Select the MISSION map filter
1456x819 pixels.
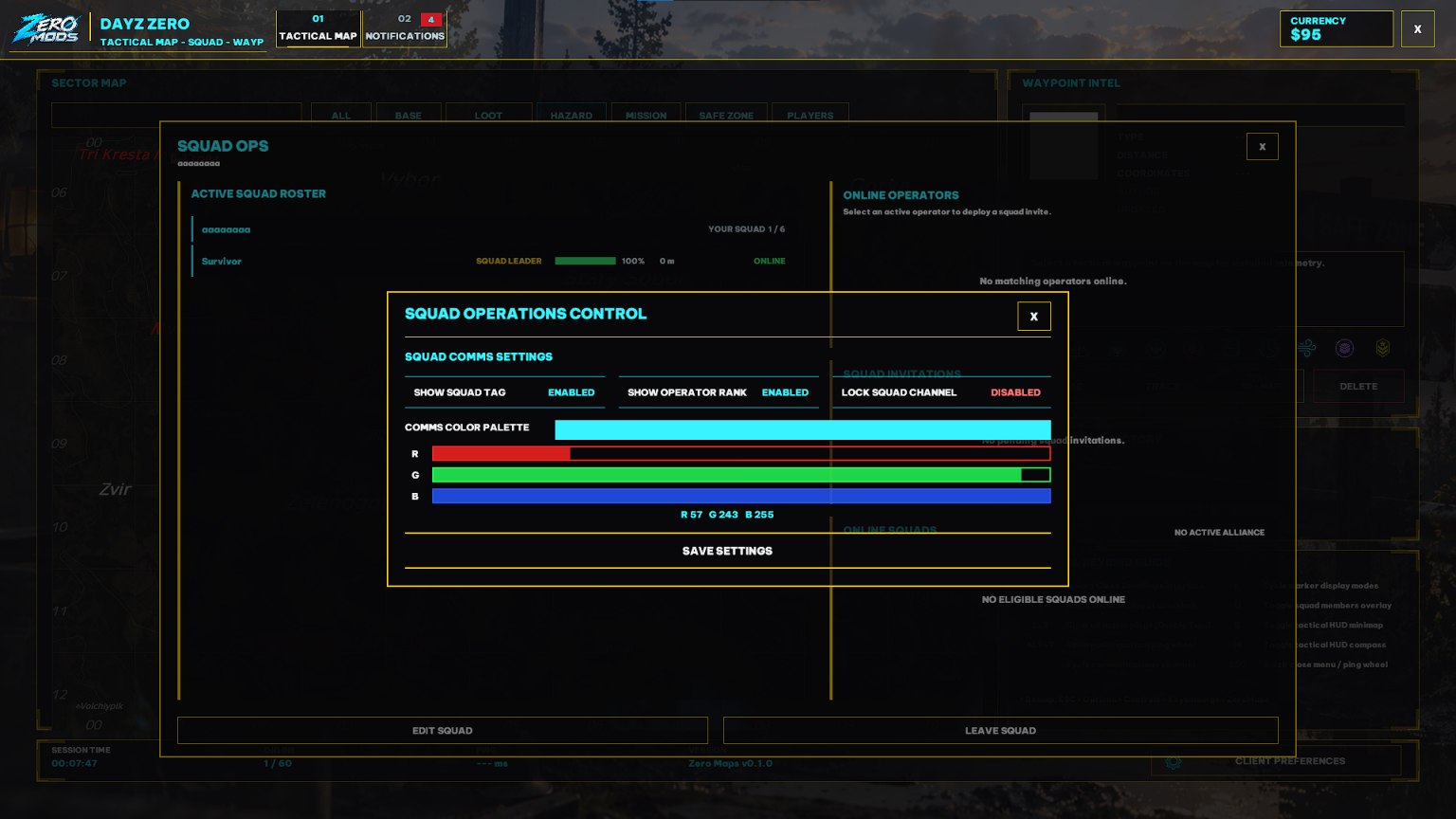646,115
